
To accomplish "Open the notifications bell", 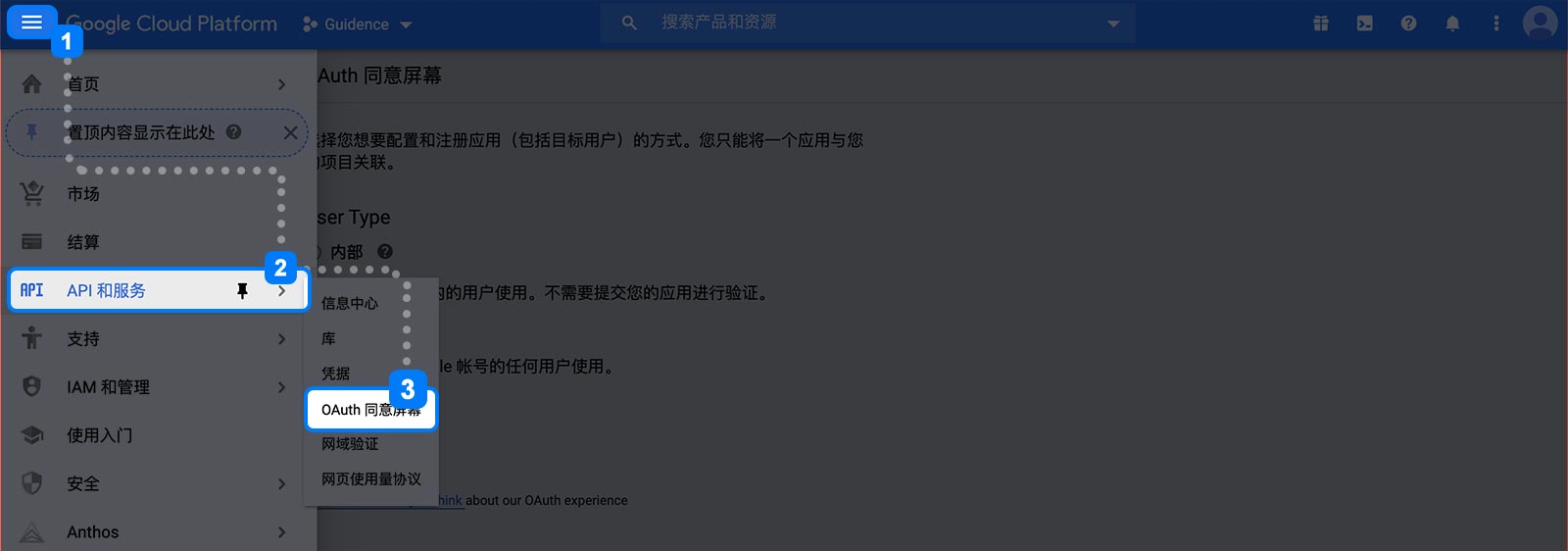I will pos(1452,24).
